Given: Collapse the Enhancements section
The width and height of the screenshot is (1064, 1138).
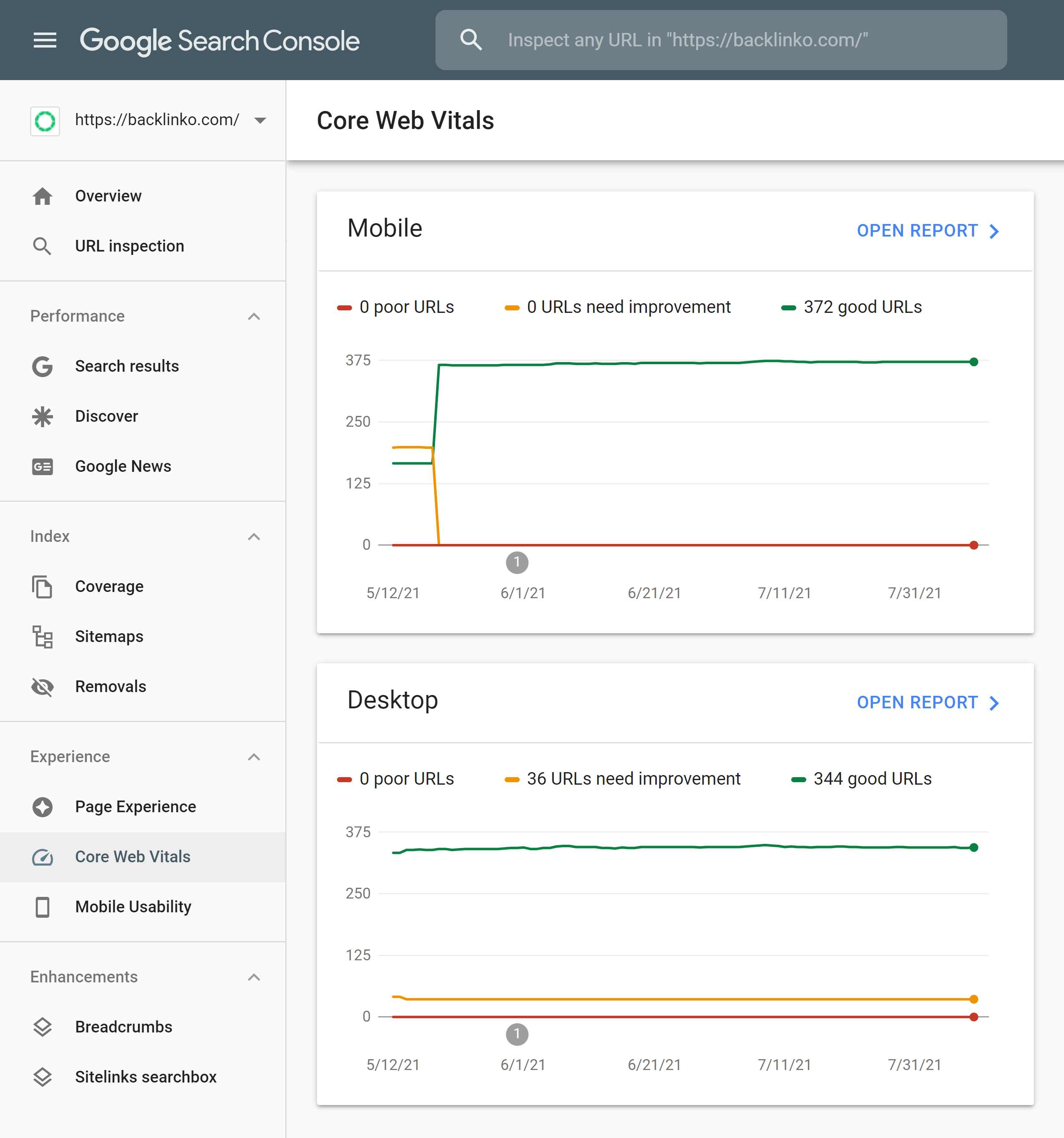Looking at the screenshot, I should coord(254,977).
